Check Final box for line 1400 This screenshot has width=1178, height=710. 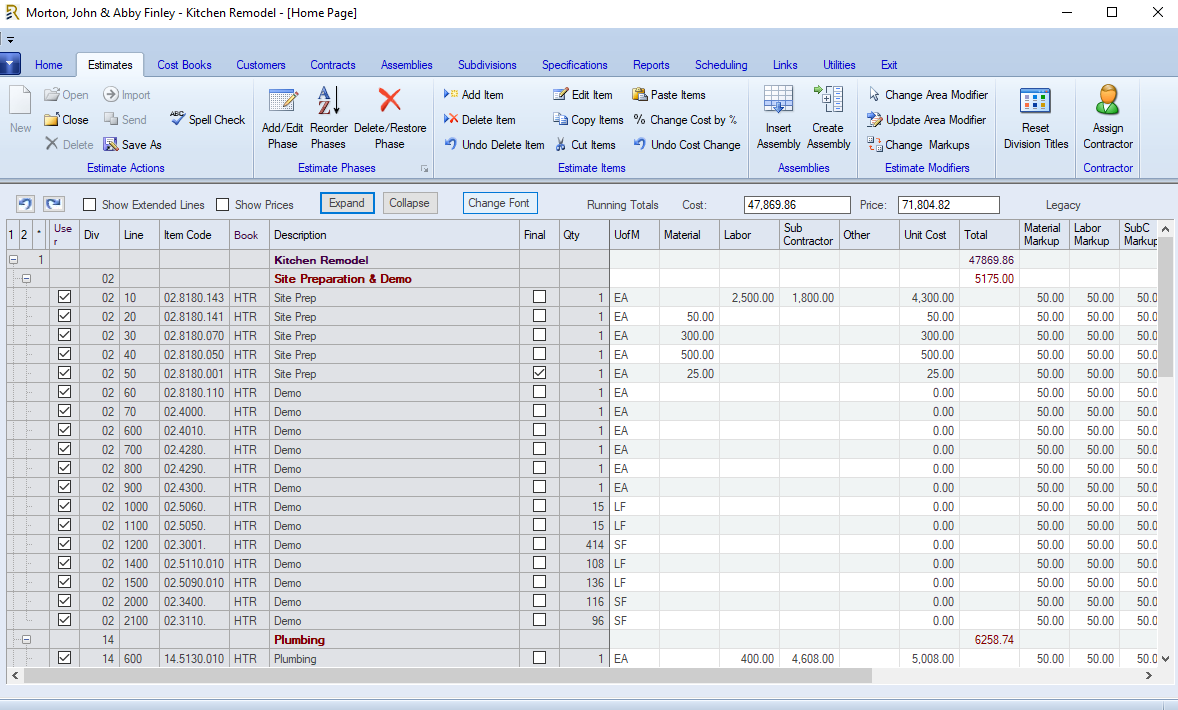pos(539,563)
